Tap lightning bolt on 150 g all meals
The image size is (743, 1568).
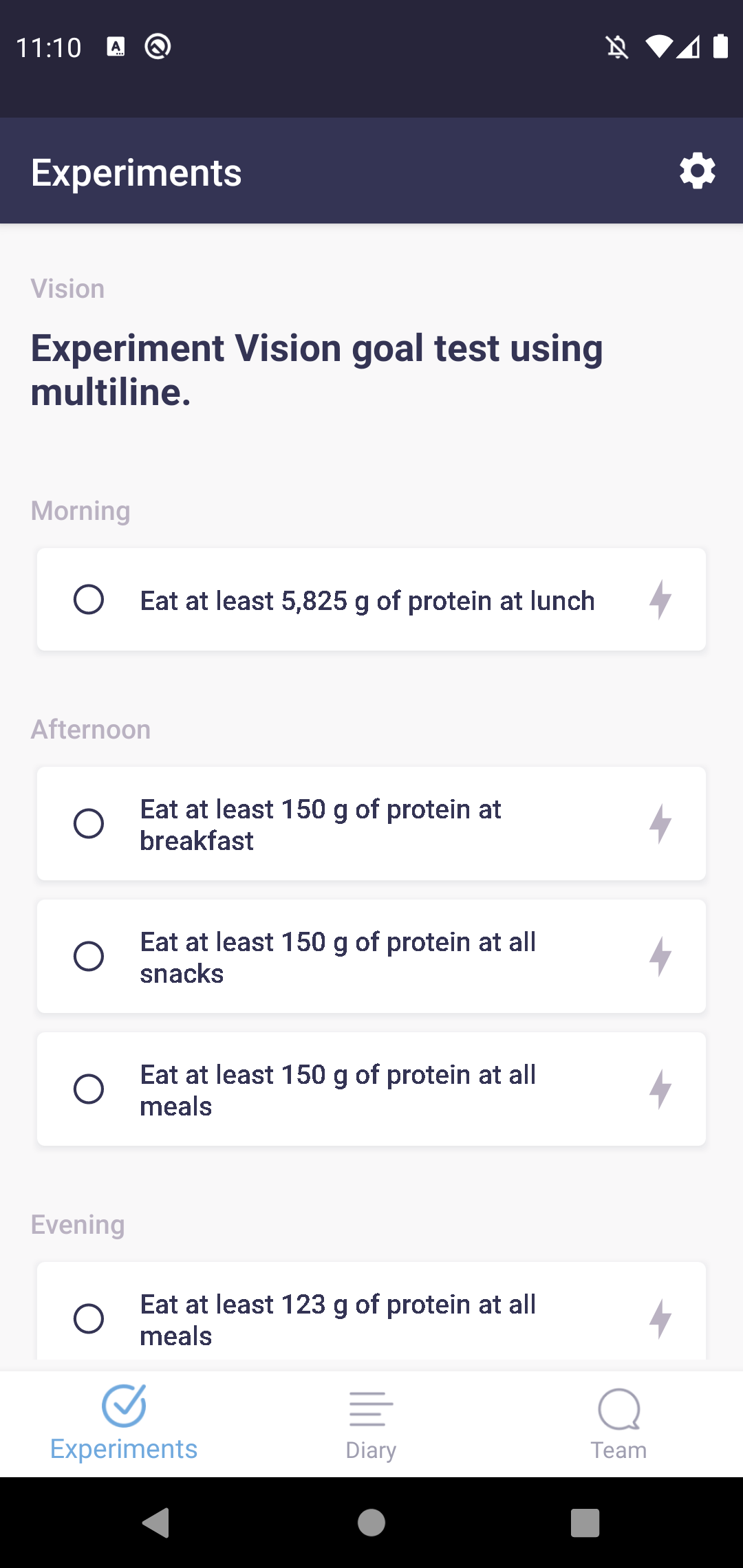point(660,1089)
